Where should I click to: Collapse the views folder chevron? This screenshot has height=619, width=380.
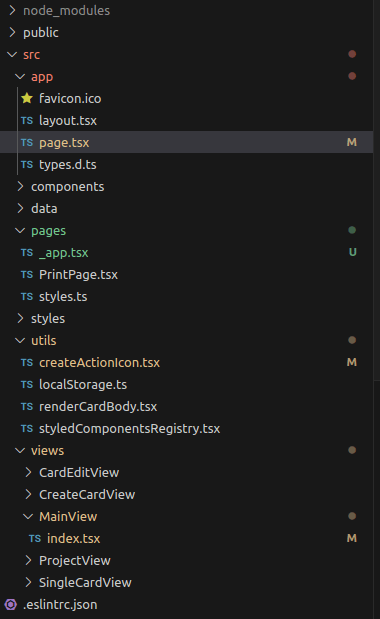[20, 450]
